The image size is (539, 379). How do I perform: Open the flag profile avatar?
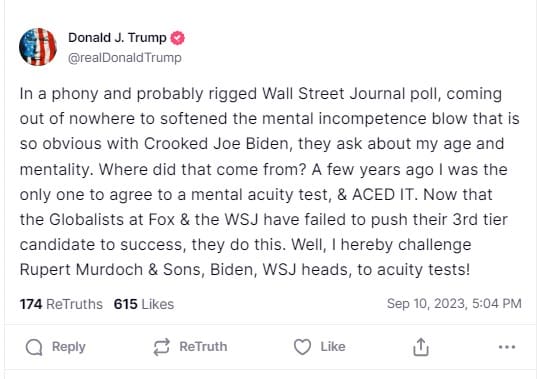(x=38, y=47)
